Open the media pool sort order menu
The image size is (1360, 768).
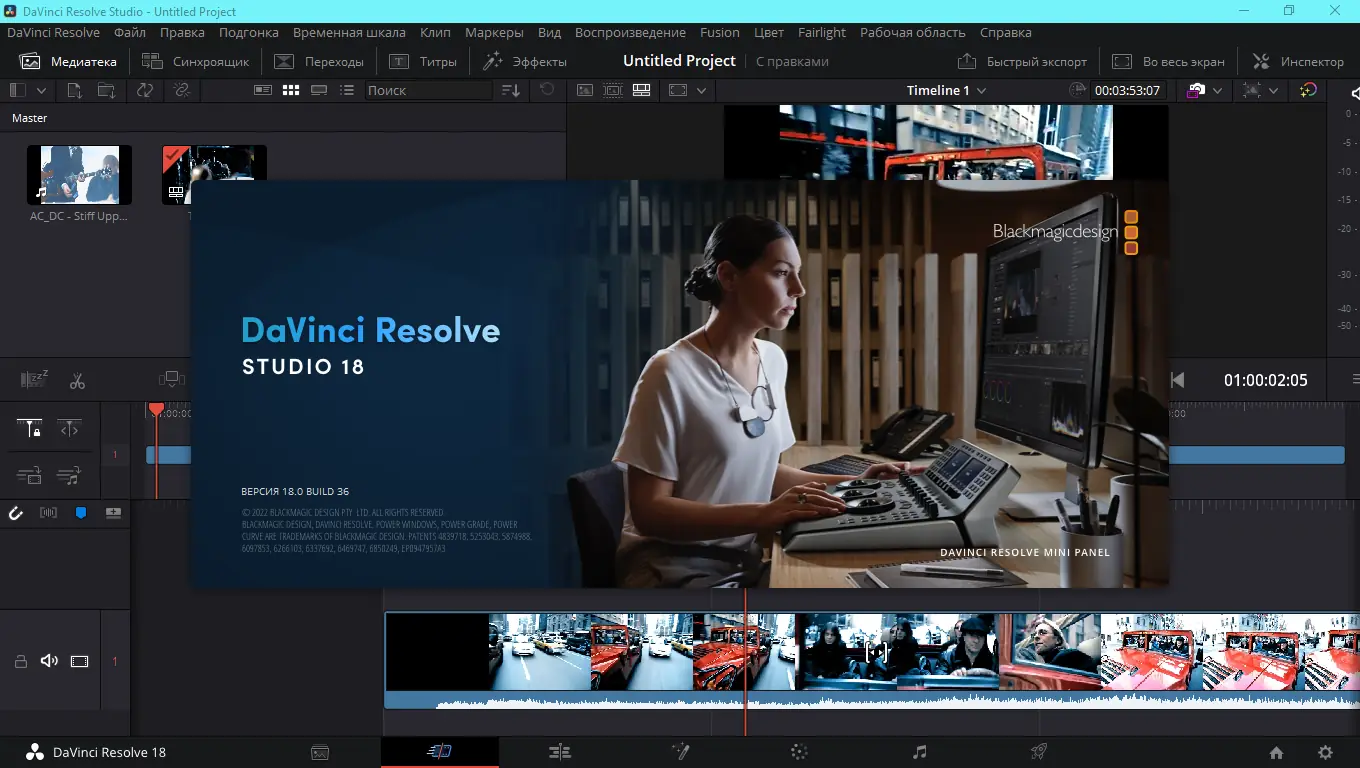pos(510,90)
